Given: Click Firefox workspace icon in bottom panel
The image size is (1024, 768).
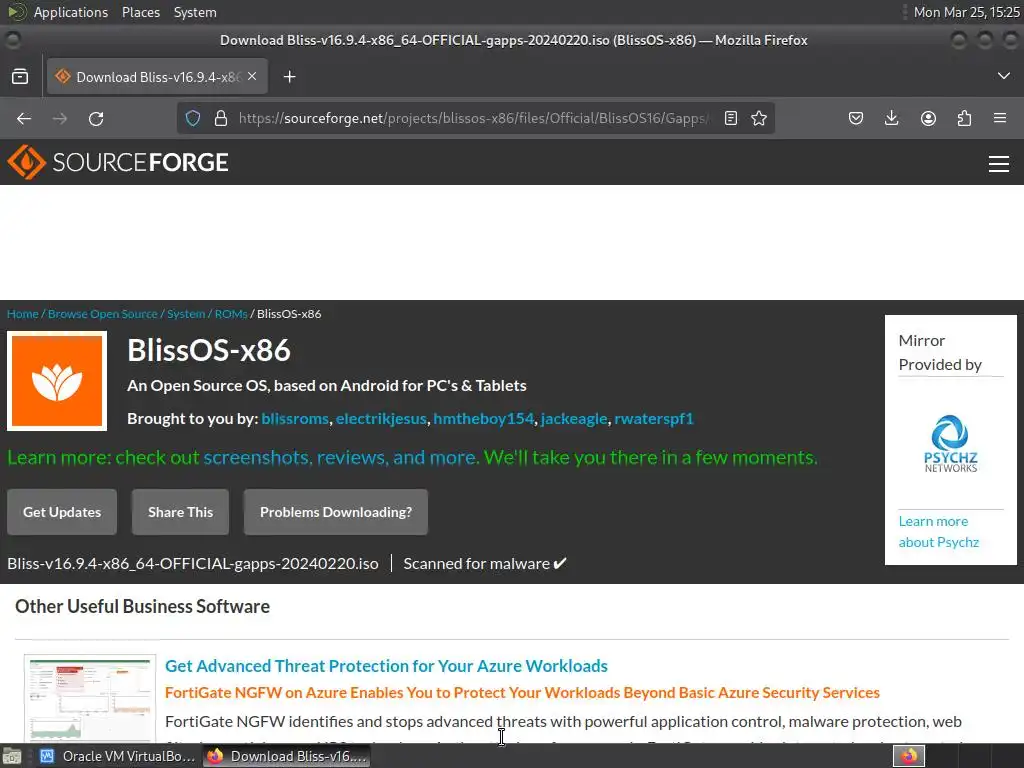Looking at the screenshot, I should 909,756.
